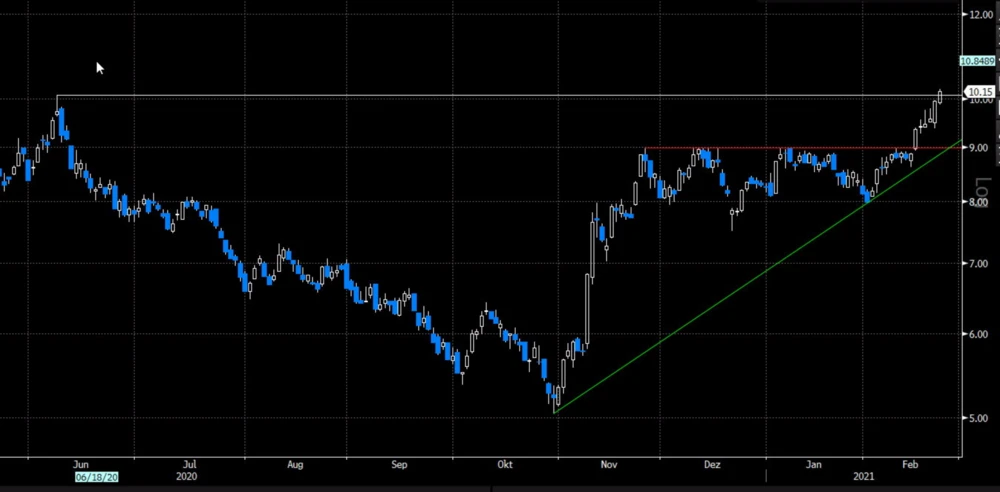Click the 8.00 price axis label
This screenshot has width=1000, height=492.
click(979, 202)
